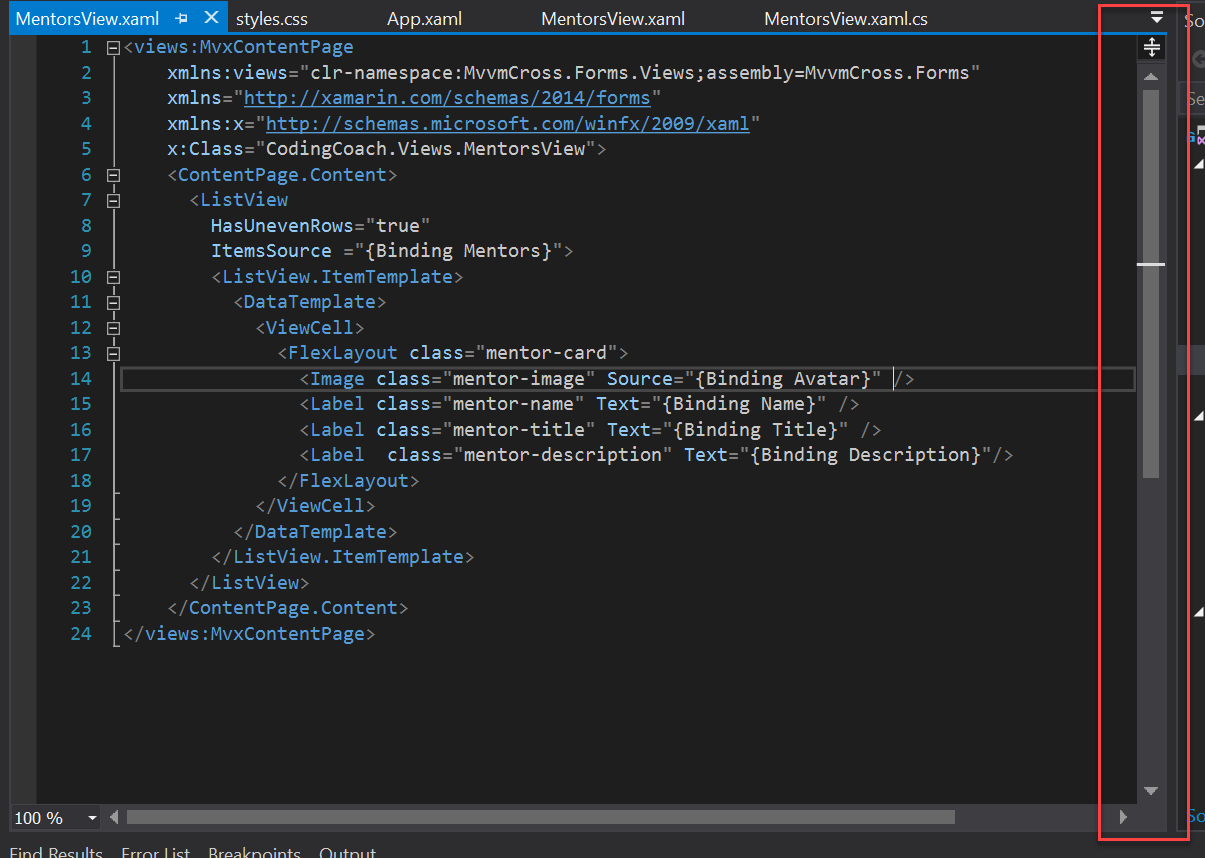Click the ItemsSource attribute name

pos(271,251)
